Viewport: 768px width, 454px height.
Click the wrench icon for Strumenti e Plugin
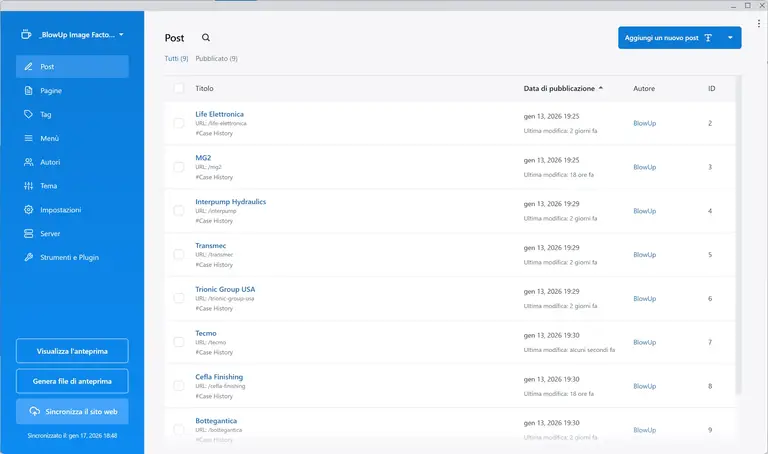pyautogui.click(x=28, y=257)
